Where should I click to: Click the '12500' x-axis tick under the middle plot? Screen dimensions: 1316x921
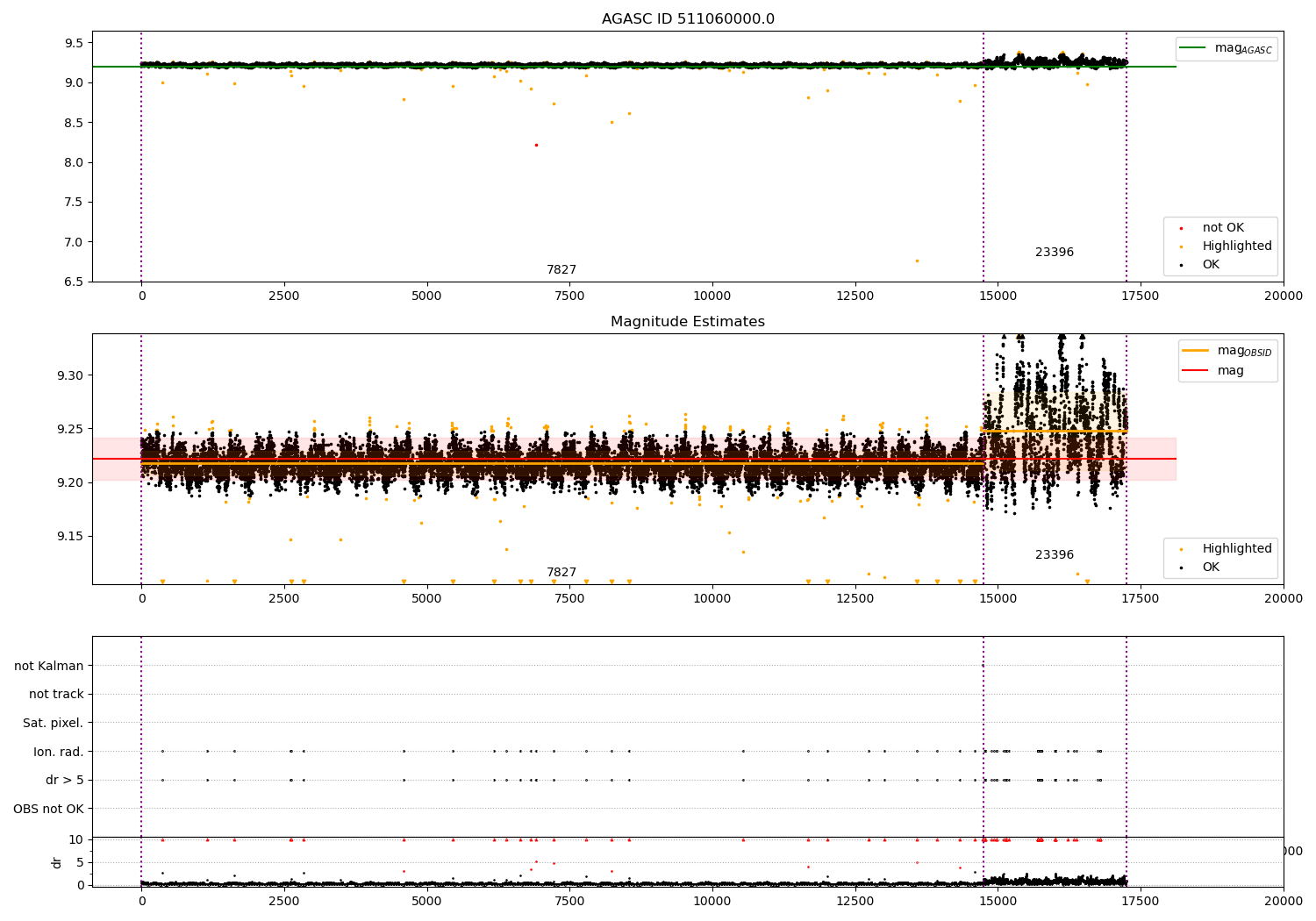click(x=855, y=599)
